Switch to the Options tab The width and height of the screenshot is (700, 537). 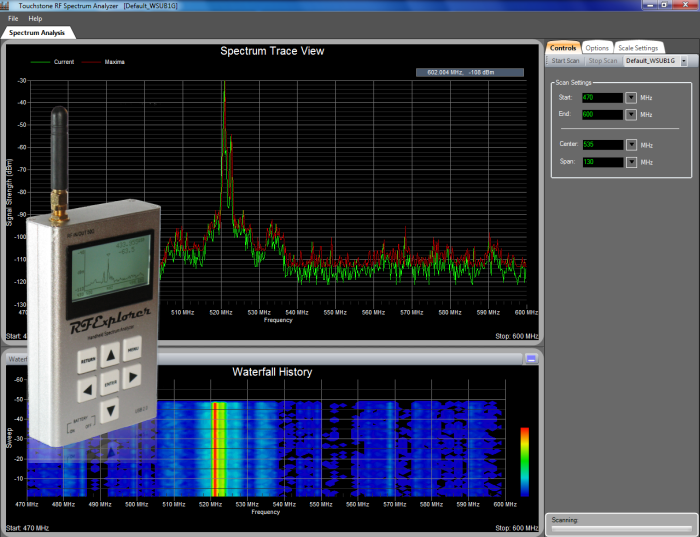tap(597, 47)
